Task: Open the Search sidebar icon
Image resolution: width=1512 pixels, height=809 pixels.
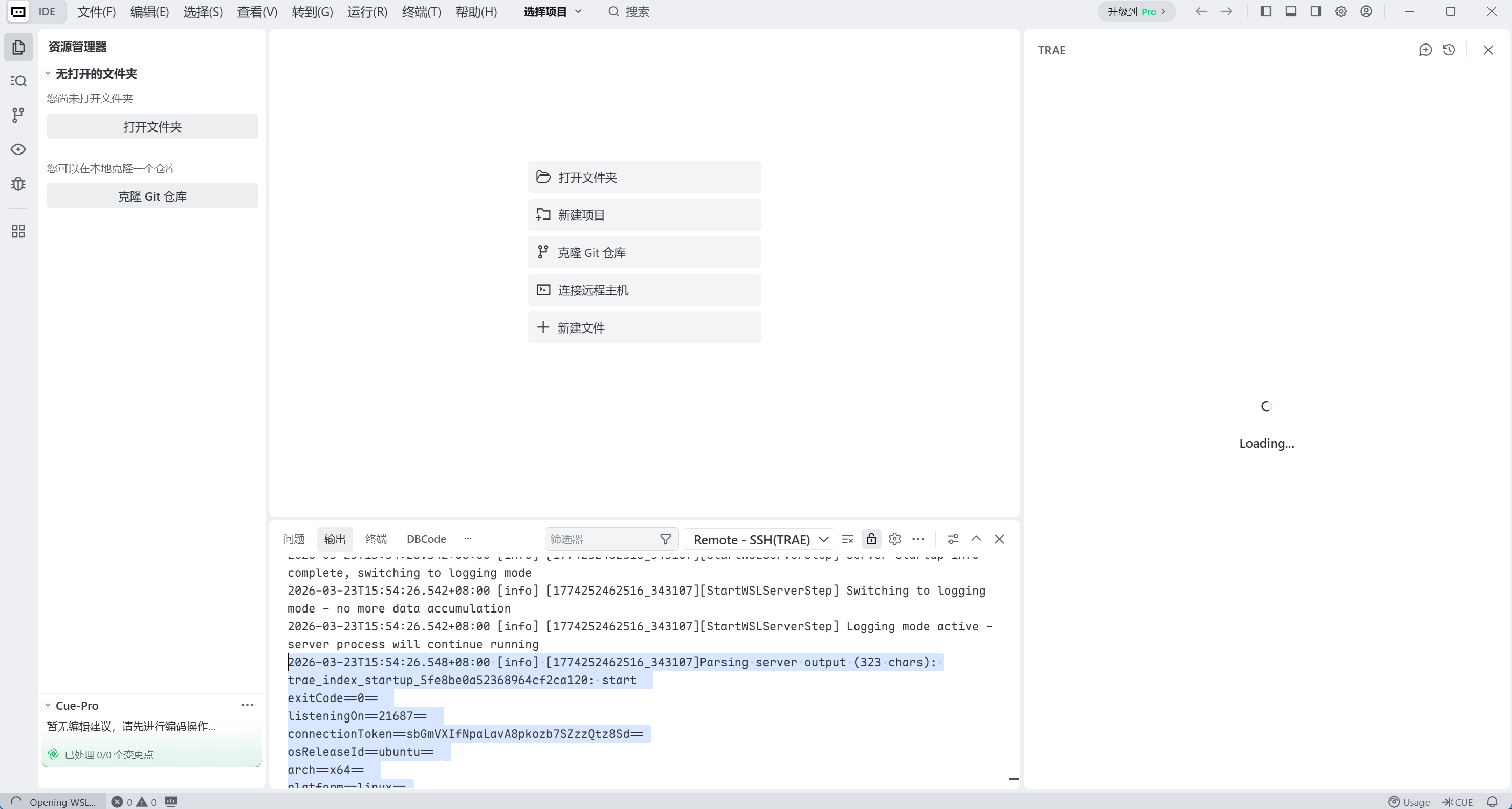Action: [18, 81]
